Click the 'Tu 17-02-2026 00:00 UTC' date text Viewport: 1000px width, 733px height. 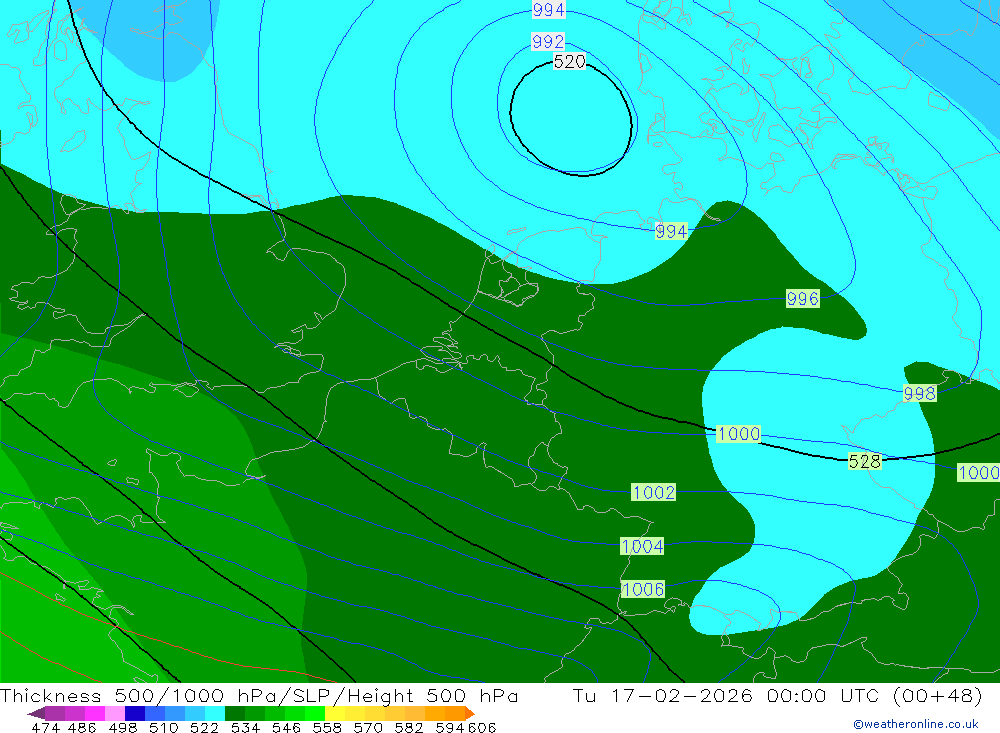click(x=726, y=695)
